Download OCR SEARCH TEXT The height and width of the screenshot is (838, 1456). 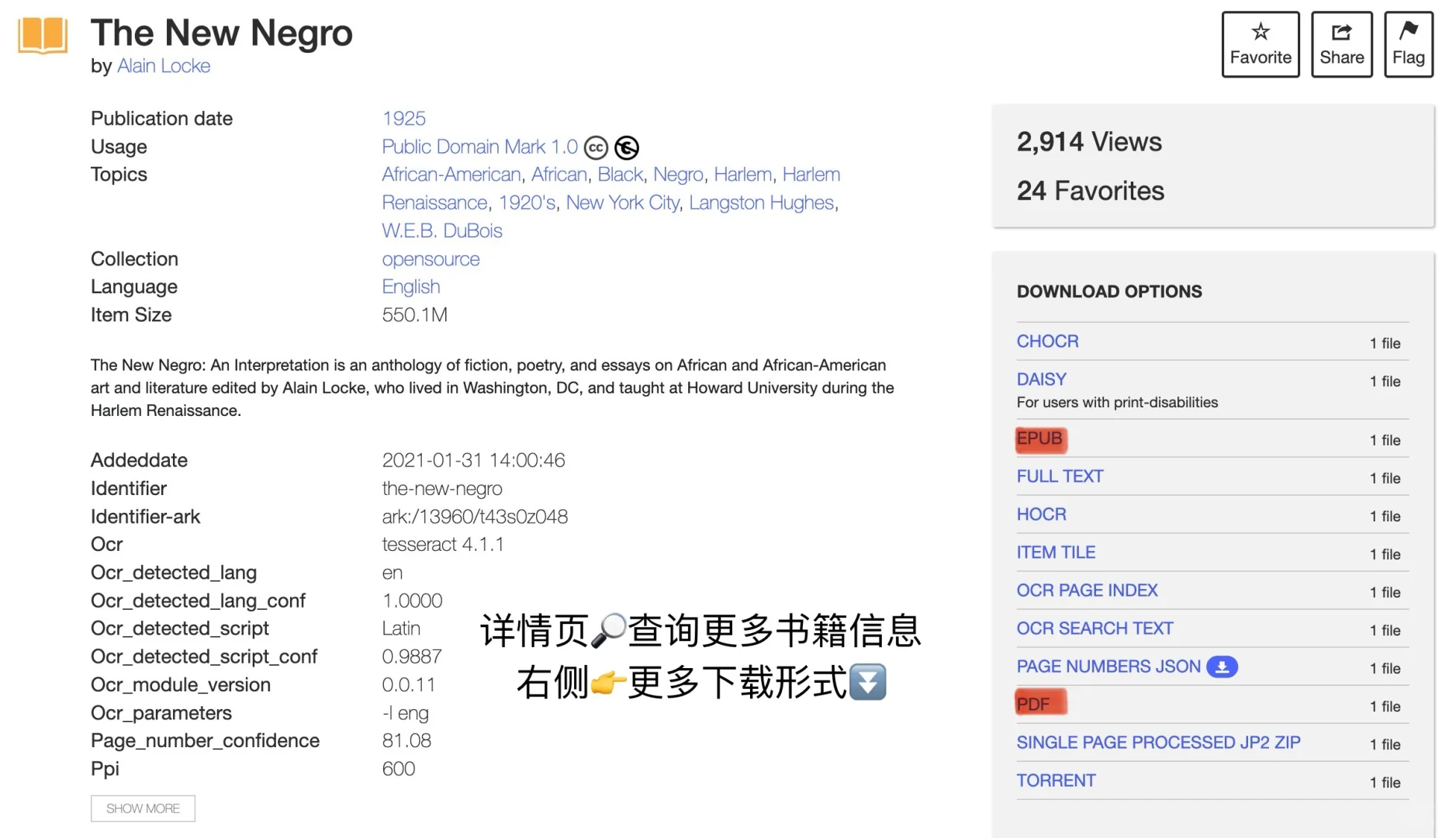coord(1095,628)
